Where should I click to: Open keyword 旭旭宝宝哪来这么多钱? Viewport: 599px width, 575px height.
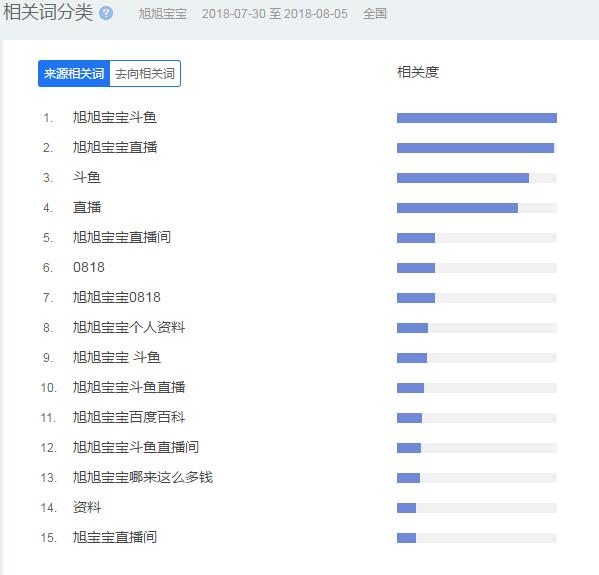[x=143, y=477]
